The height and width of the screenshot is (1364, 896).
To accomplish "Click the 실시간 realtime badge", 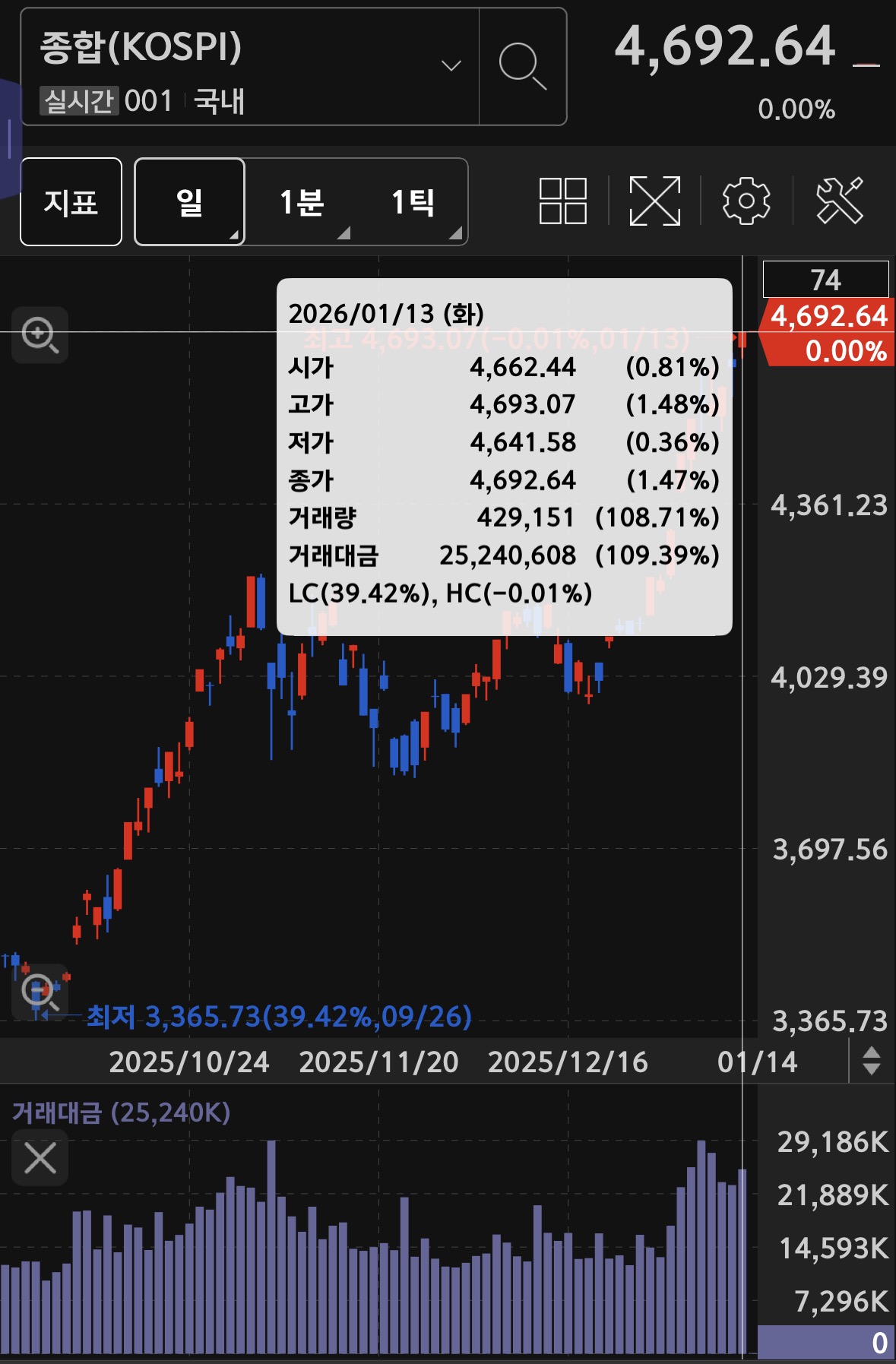I will click(79, 100).
